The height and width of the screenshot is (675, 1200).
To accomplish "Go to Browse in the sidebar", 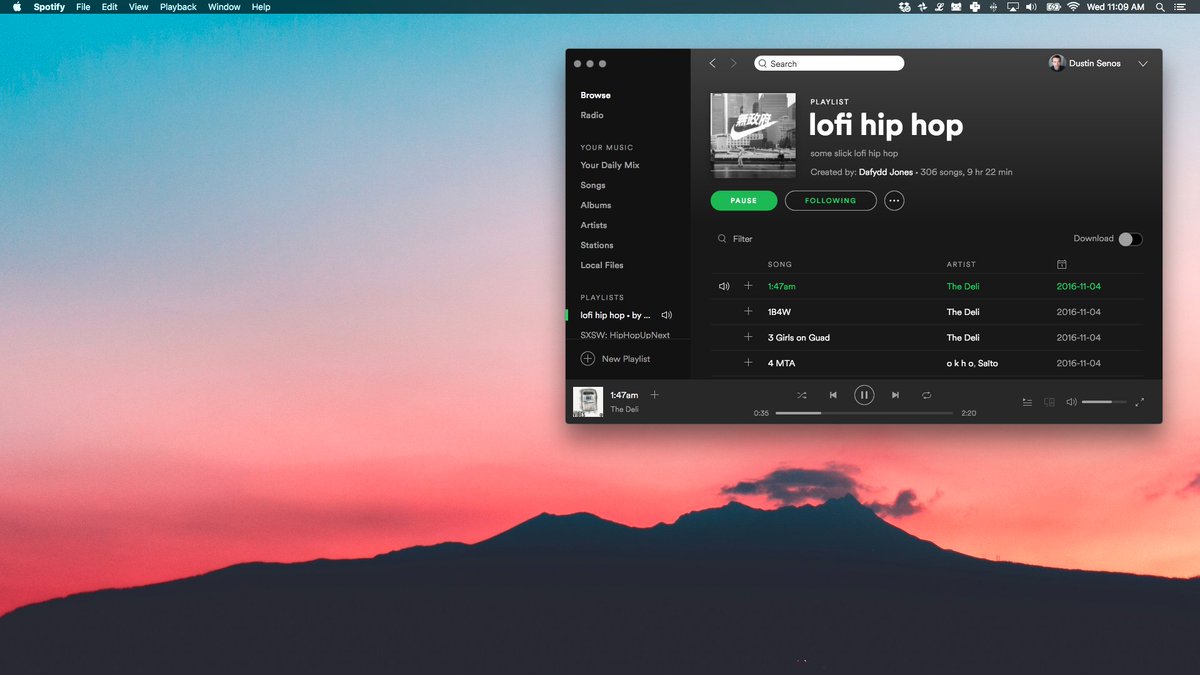I will click(x=595, y=95).
